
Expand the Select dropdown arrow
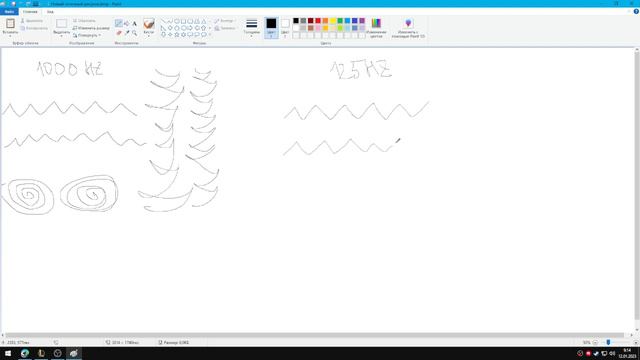point(62,36)
